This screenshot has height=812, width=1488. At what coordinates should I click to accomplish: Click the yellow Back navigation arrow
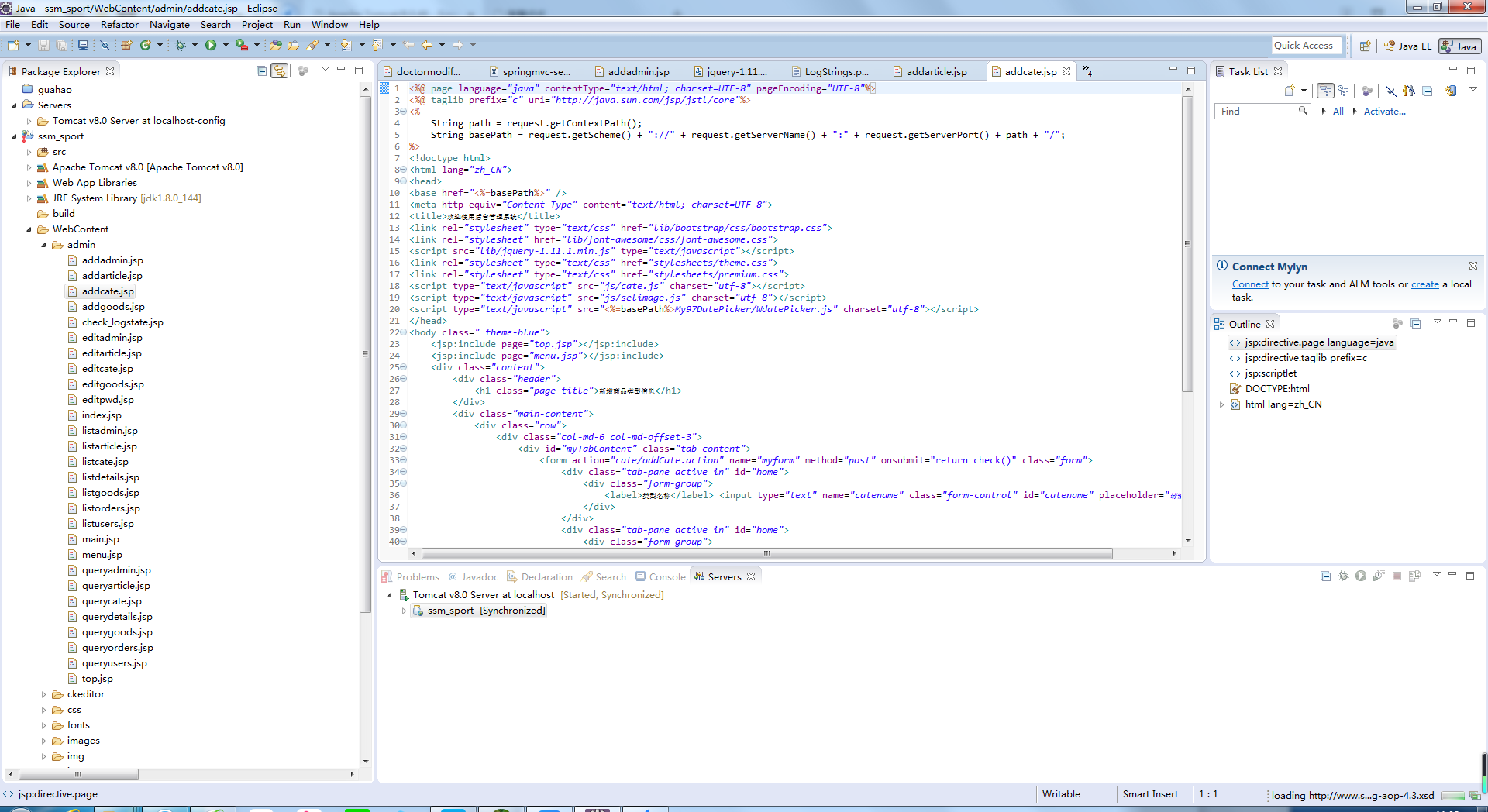[x=427, y=46]
